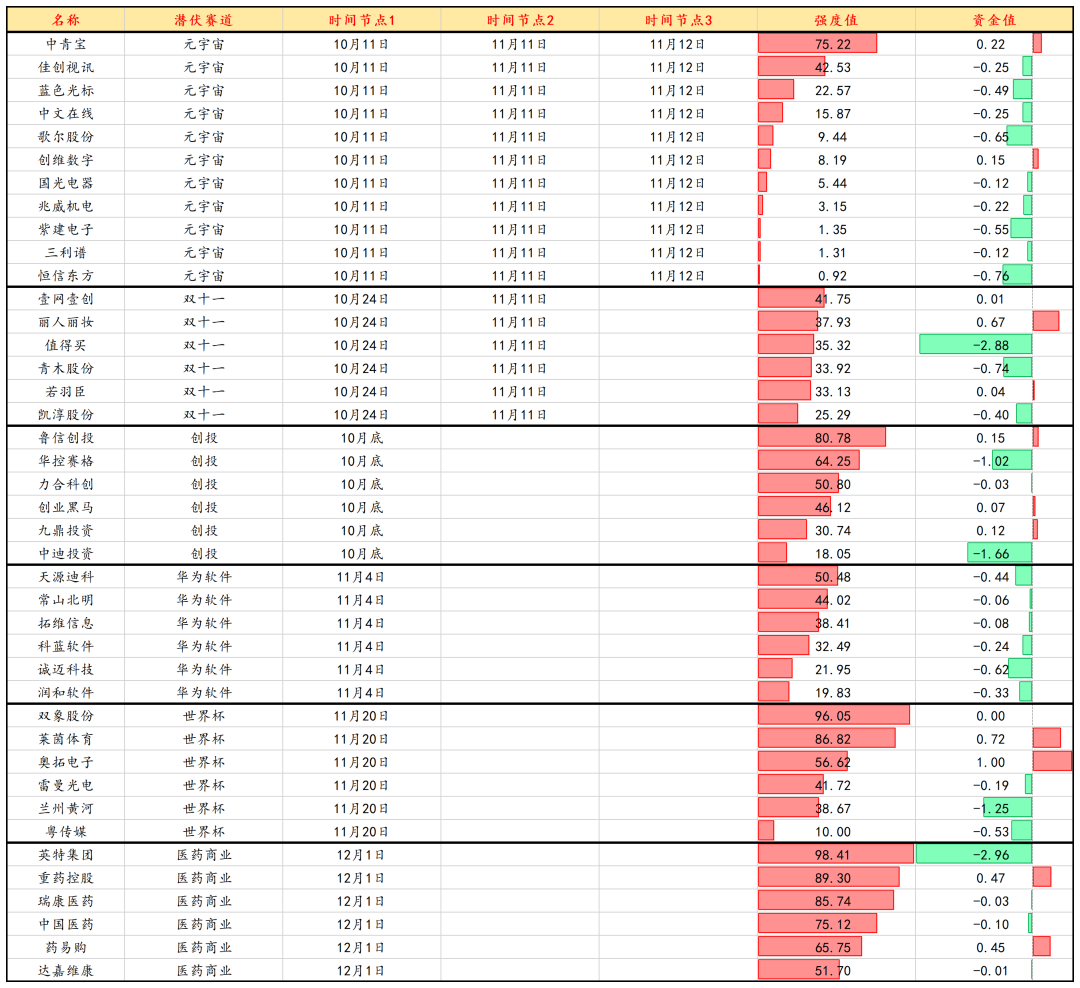Image resolution: width=1080 pixels, height=988 pixels.
Task: Select the 创业黑马 name cell
Action: click(65, 508)
